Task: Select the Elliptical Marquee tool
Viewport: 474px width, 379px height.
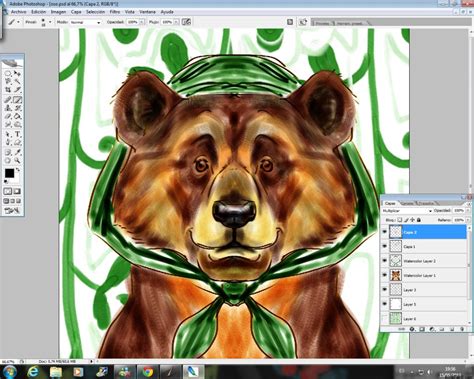Action: point(8,73)
